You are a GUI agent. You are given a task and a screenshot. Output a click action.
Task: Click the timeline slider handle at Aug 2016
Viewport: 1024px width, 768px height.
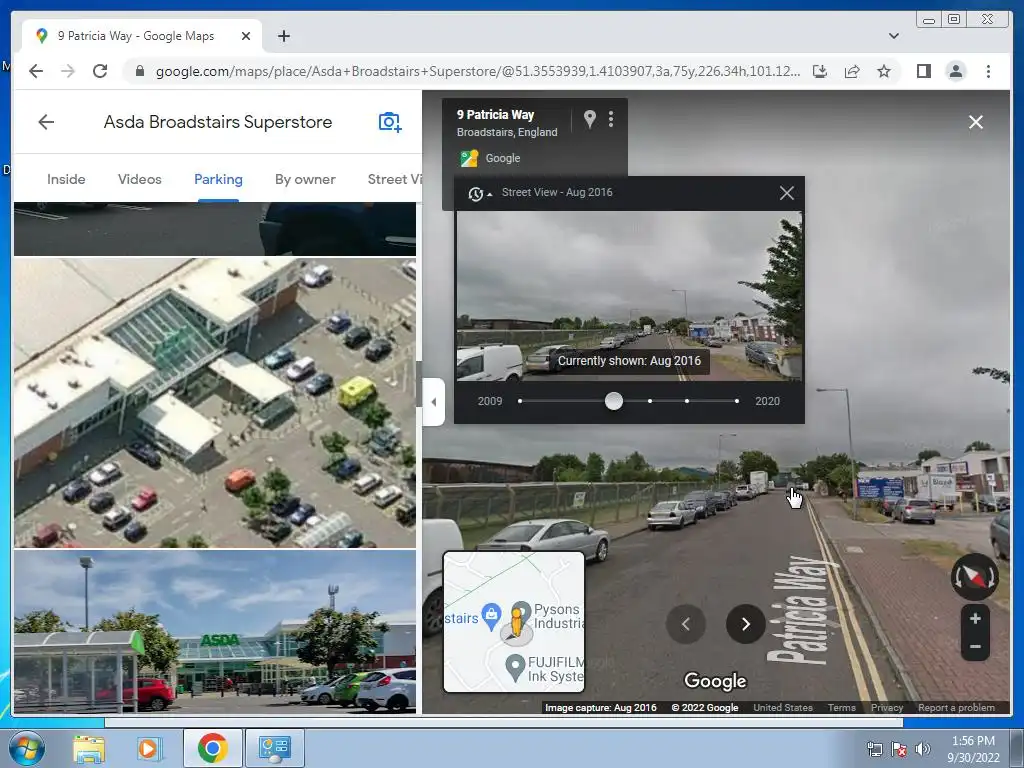coord(613,401)
